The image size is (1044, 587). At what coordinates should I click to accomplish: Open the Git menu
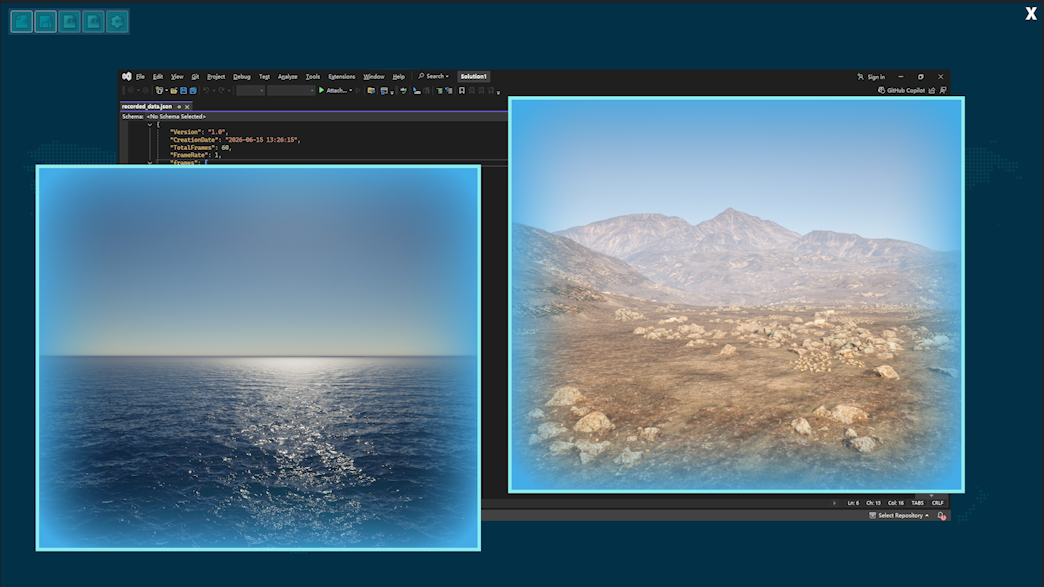195,77
